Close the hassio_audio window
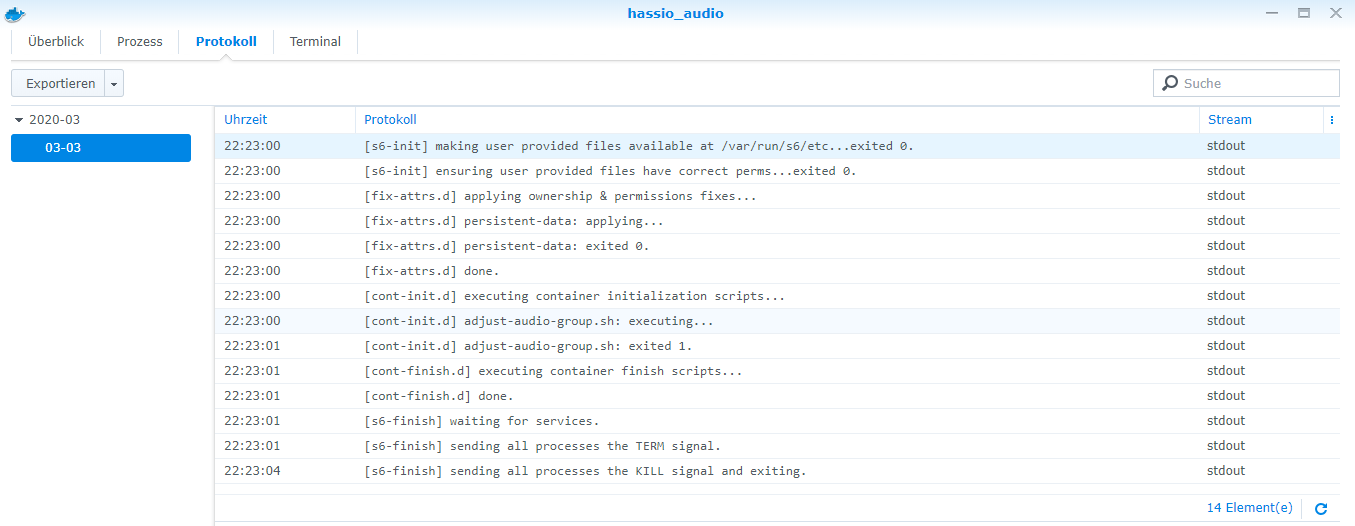The width and height of the screenshot is (1355, 526). (1336, 13)
